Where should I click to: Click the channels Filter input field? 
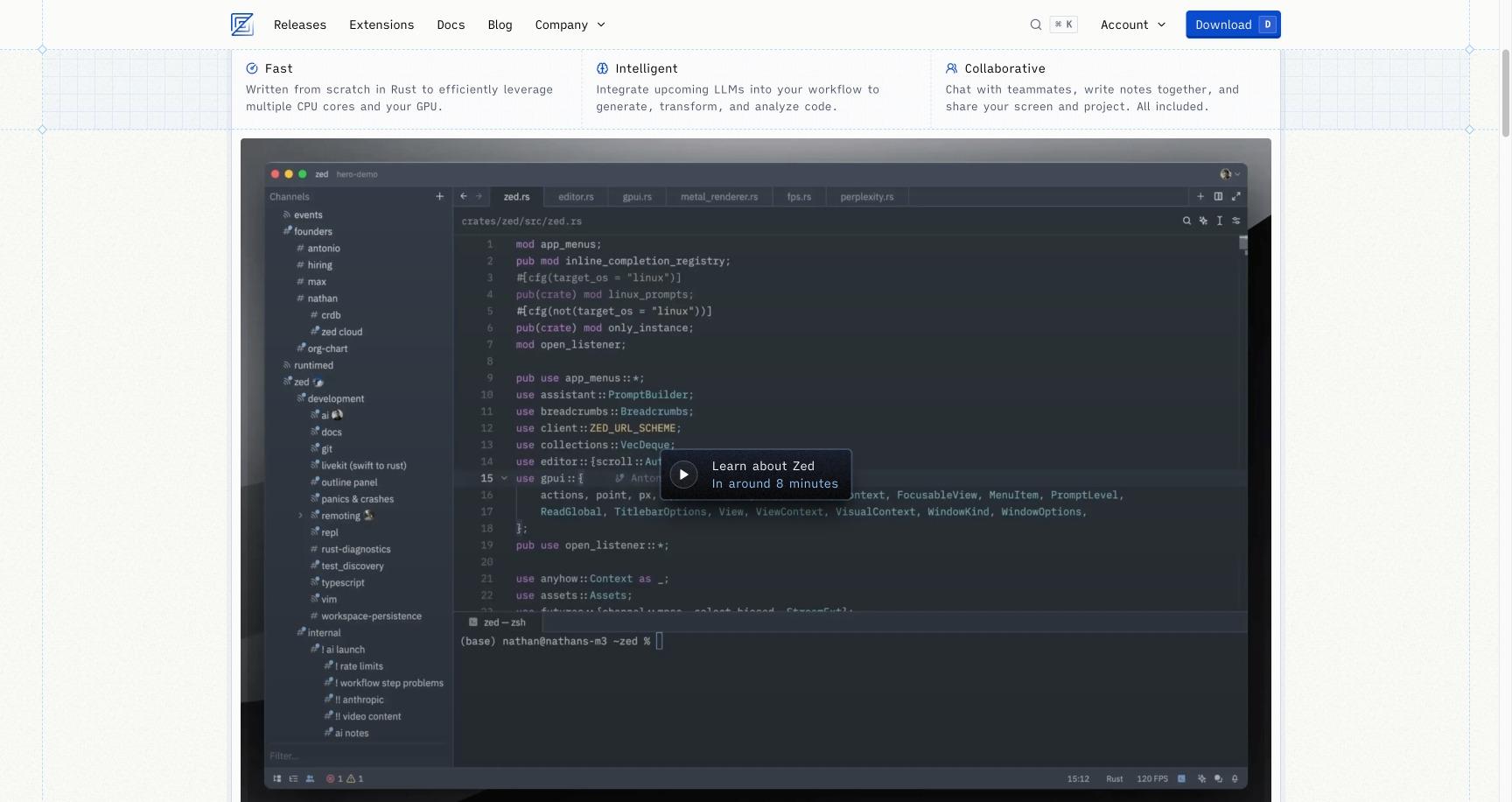point(358,756)
